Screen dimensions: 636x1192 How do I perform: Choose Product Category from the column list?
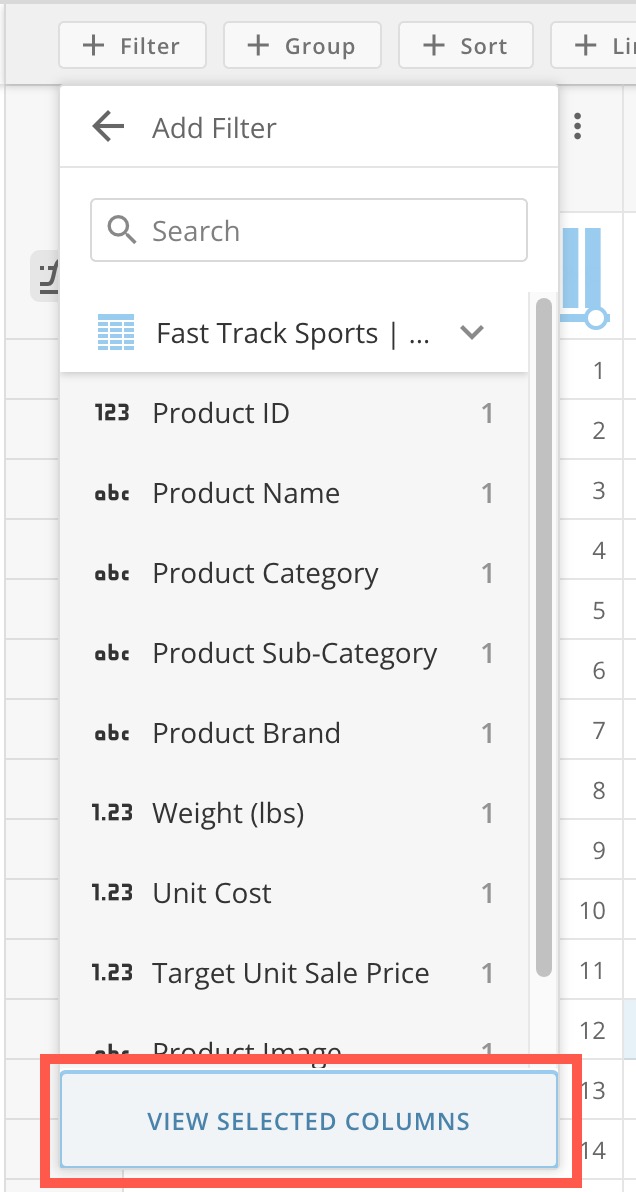264,573
